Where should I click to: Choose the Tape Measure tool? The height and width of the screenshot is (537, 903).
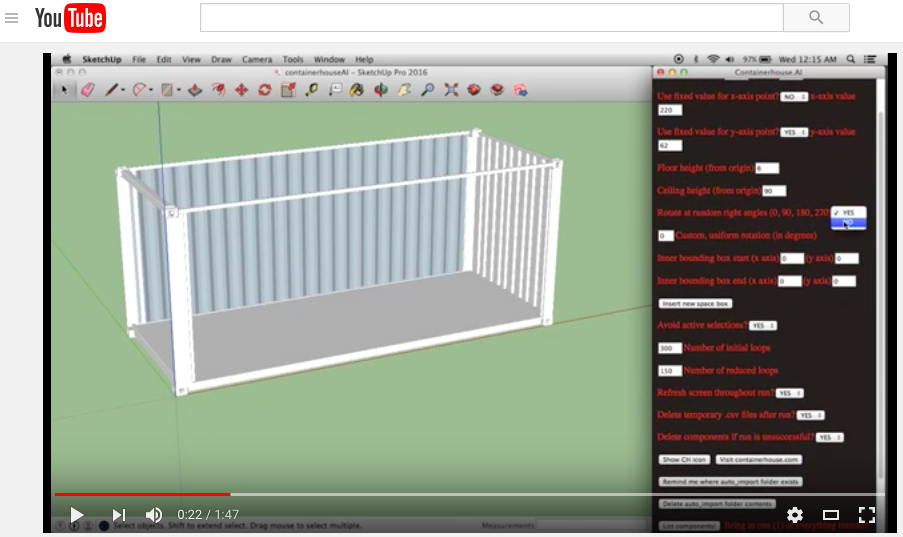pos(312,90)
